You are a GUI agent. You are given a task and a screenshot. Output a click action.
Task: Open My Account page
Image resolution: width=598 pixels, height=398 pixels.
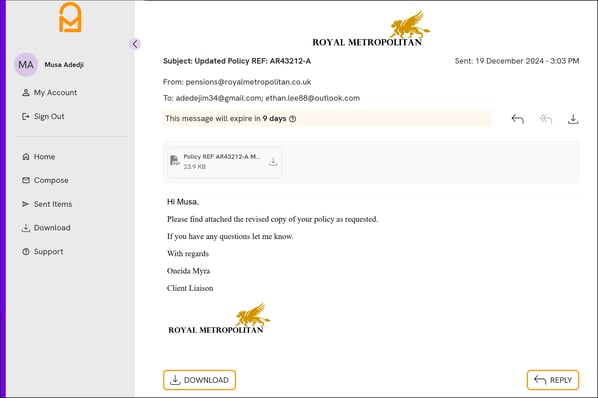pyautogui.click(x=50, y=92)
